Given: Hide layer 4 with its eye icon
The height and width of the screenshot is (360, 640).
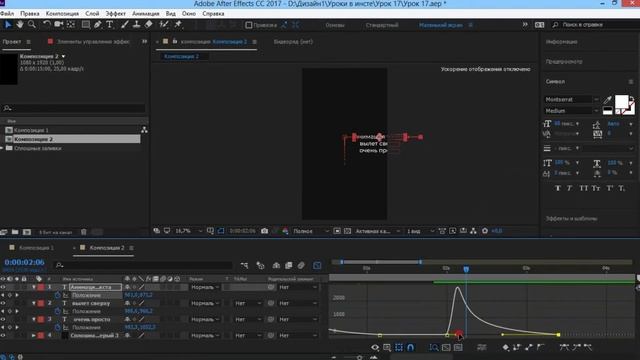Looking at the screenshot, I should [3, 336].
